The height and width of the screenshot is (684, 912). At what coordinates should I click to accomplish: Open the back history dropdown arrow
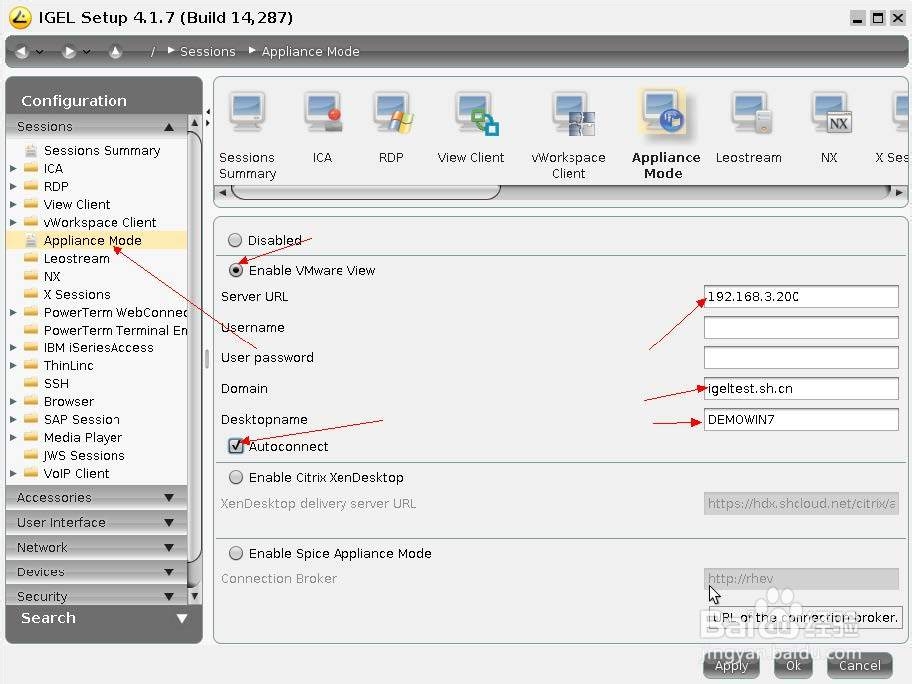click(40, 52)
